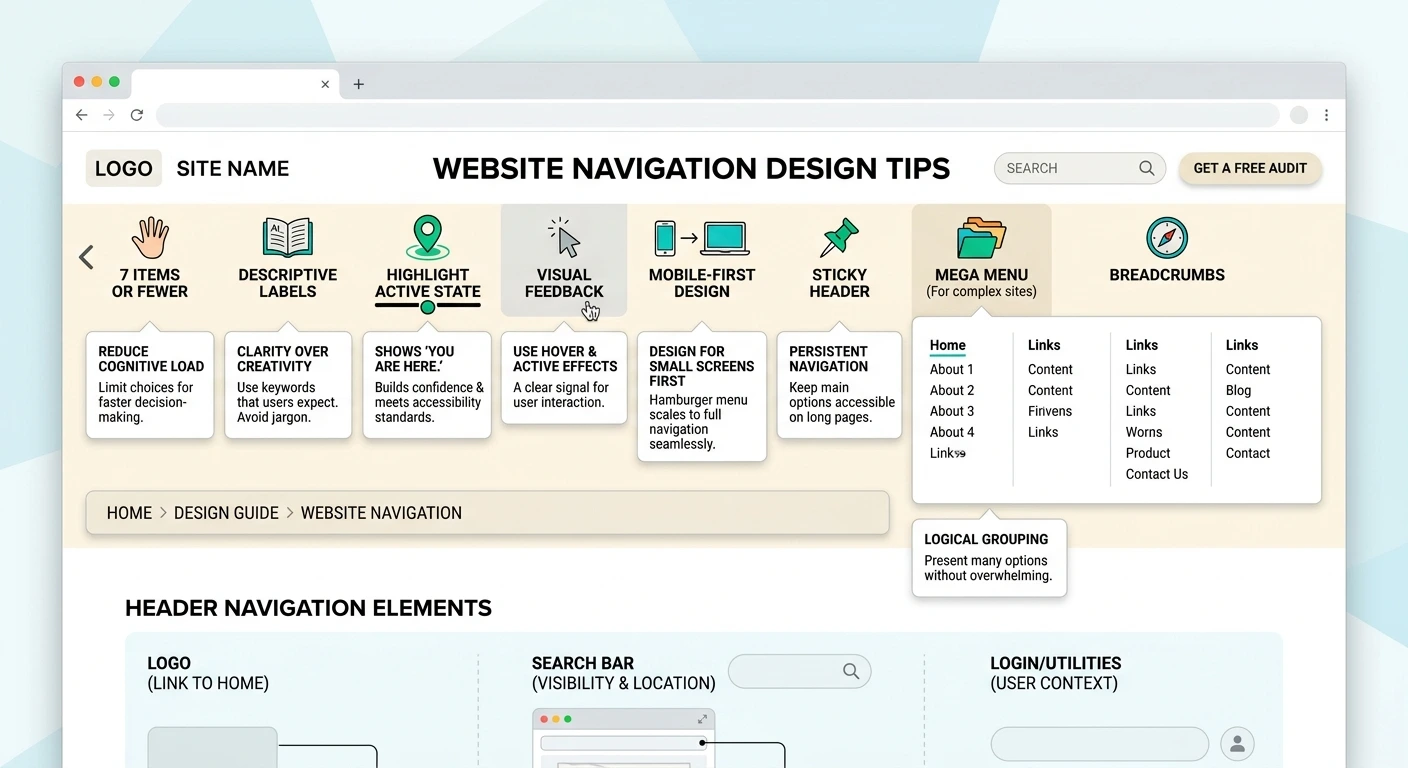Click the user avatar icon under Login/Utilities
Image resolution: width=1408 pixels, height=768 pixels.
[x=1237, y=744]
